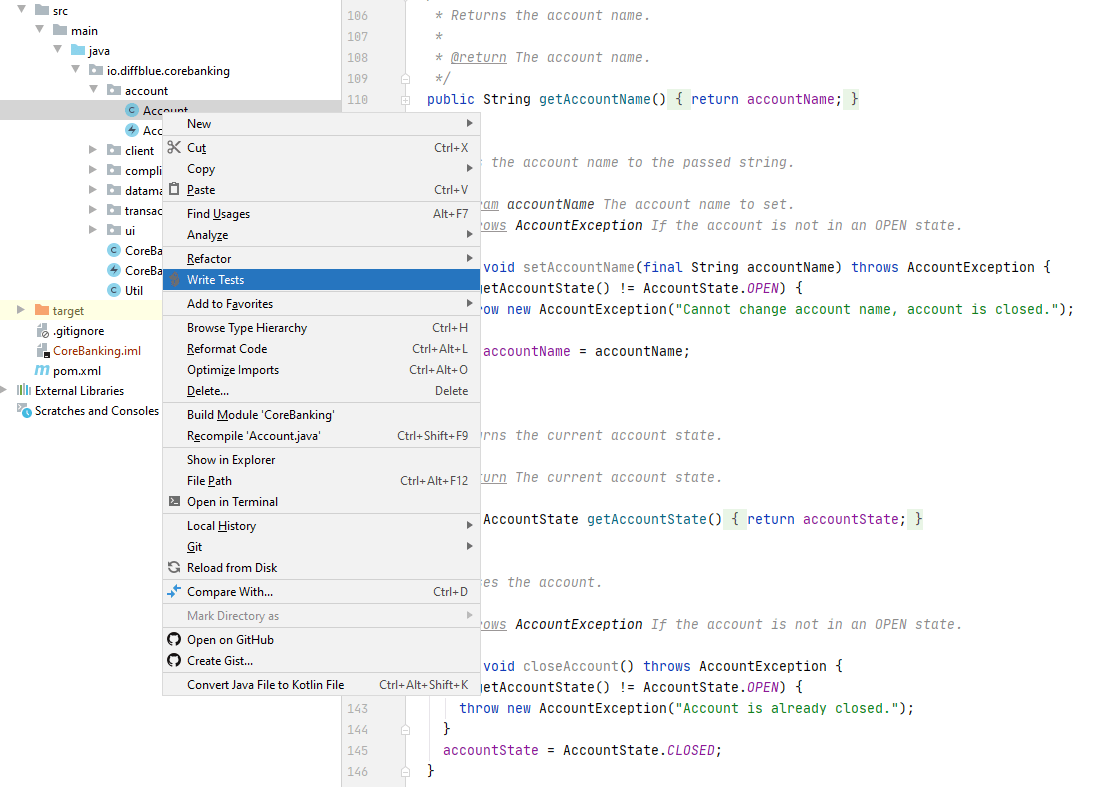Choose Show in Explorer
The image size is (1101, 787).
pyautogui.click(x=322, y=459)
